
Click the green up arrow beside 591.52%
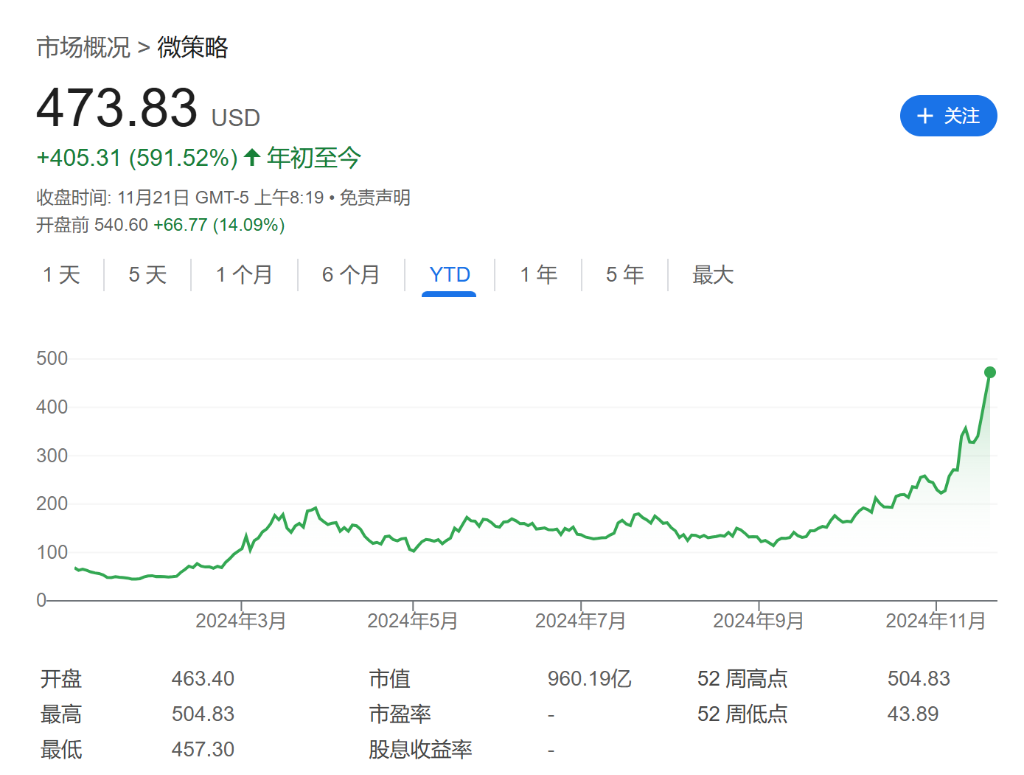(x=252, y=157)
